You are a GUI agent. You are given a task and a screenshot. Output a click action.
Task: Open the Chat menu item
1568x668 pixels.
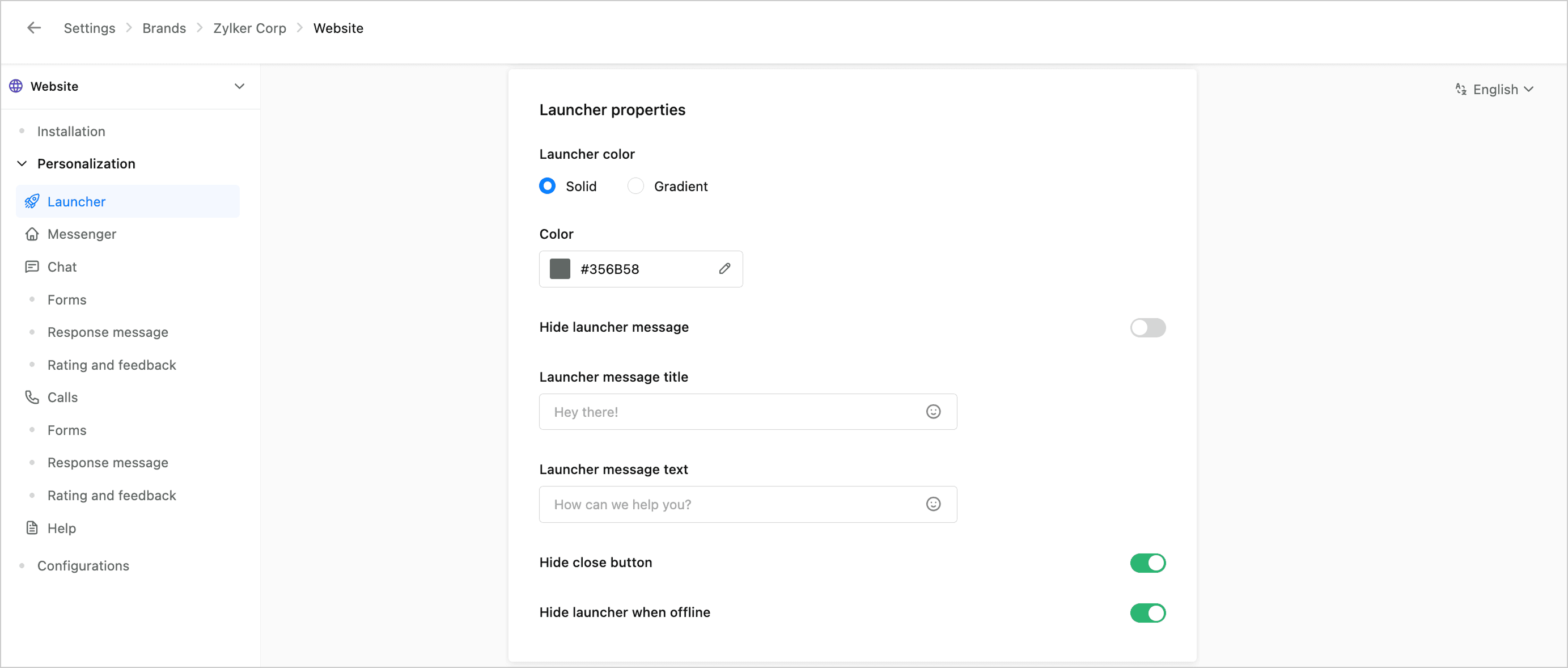click(x=62, y=267)
